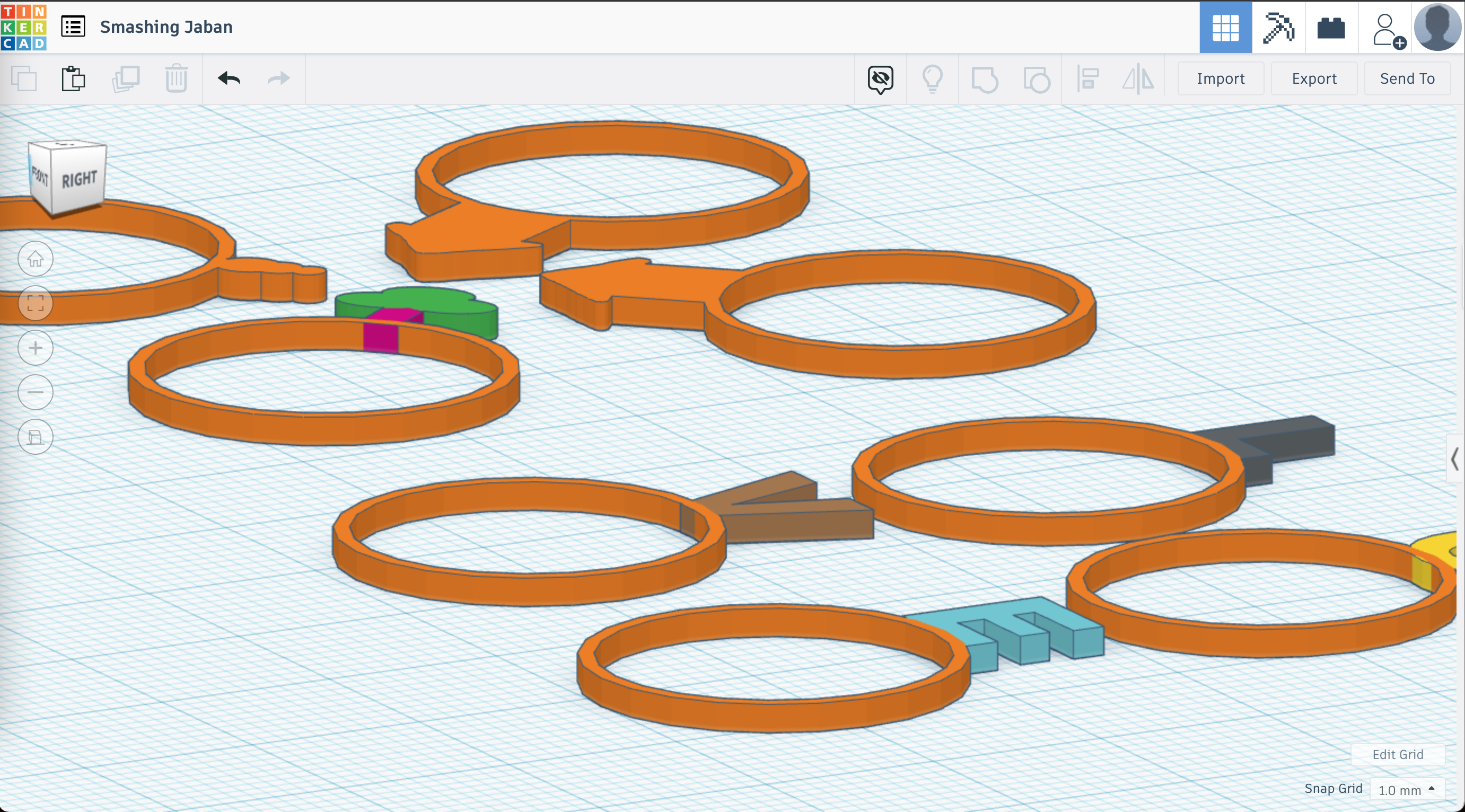Viewport: 1465px width, 812px height.
Task: Open the Snap Grid 1.0 mm dropdown
Action: coord(1407,790)
